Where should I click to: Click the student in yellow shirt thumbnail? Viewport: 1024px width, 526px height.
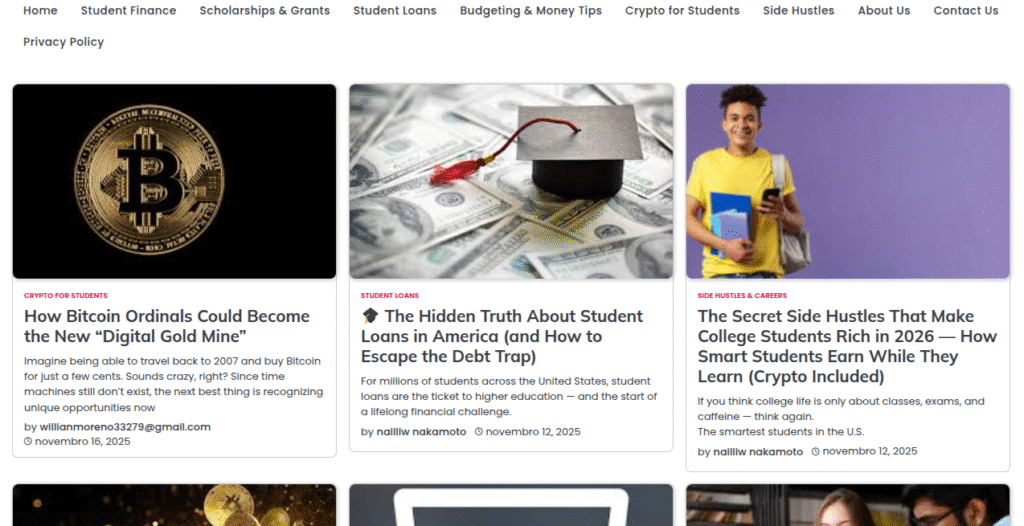848,181
